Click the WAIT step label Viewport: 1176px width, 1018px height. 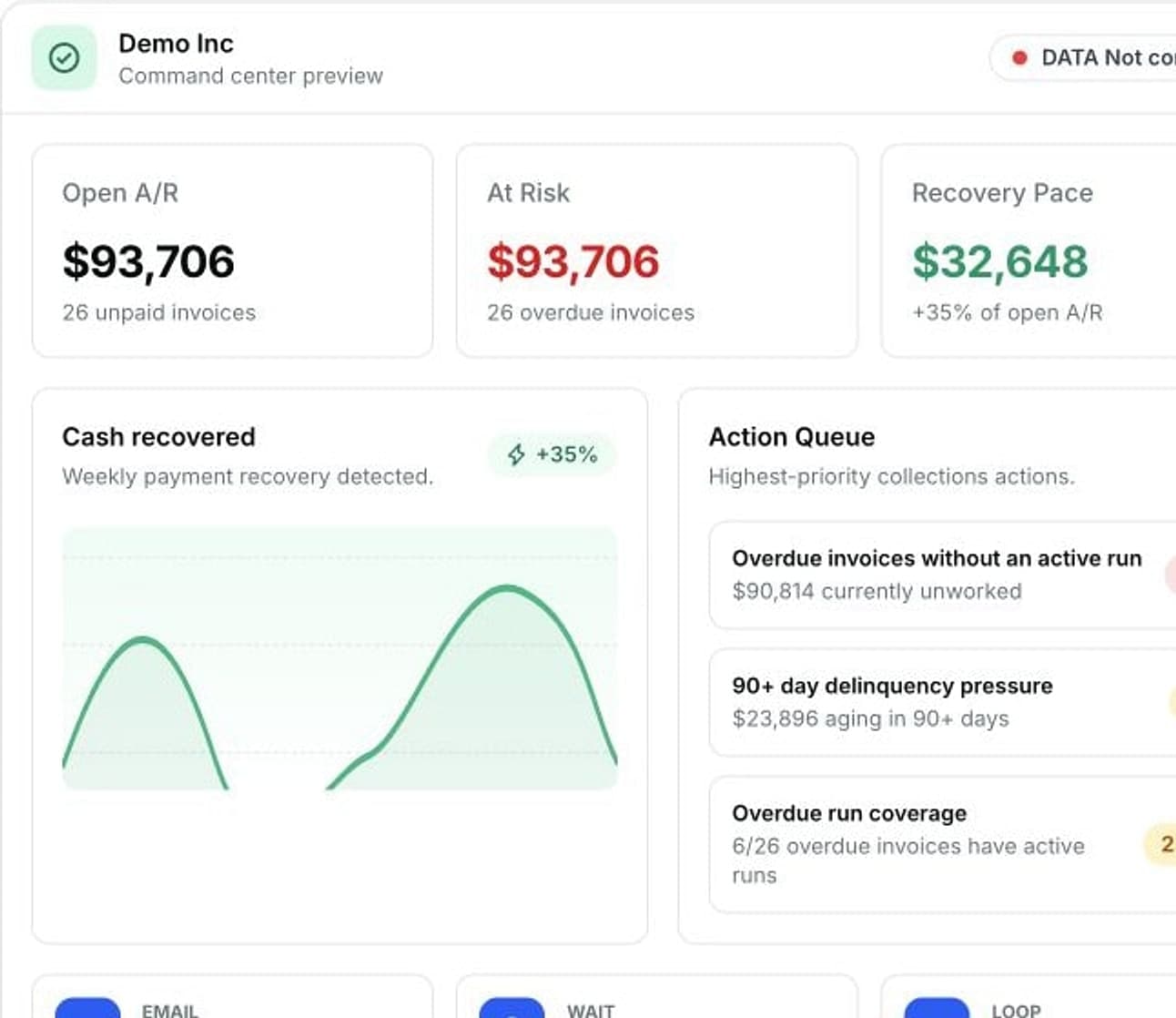pos(591,1010)
